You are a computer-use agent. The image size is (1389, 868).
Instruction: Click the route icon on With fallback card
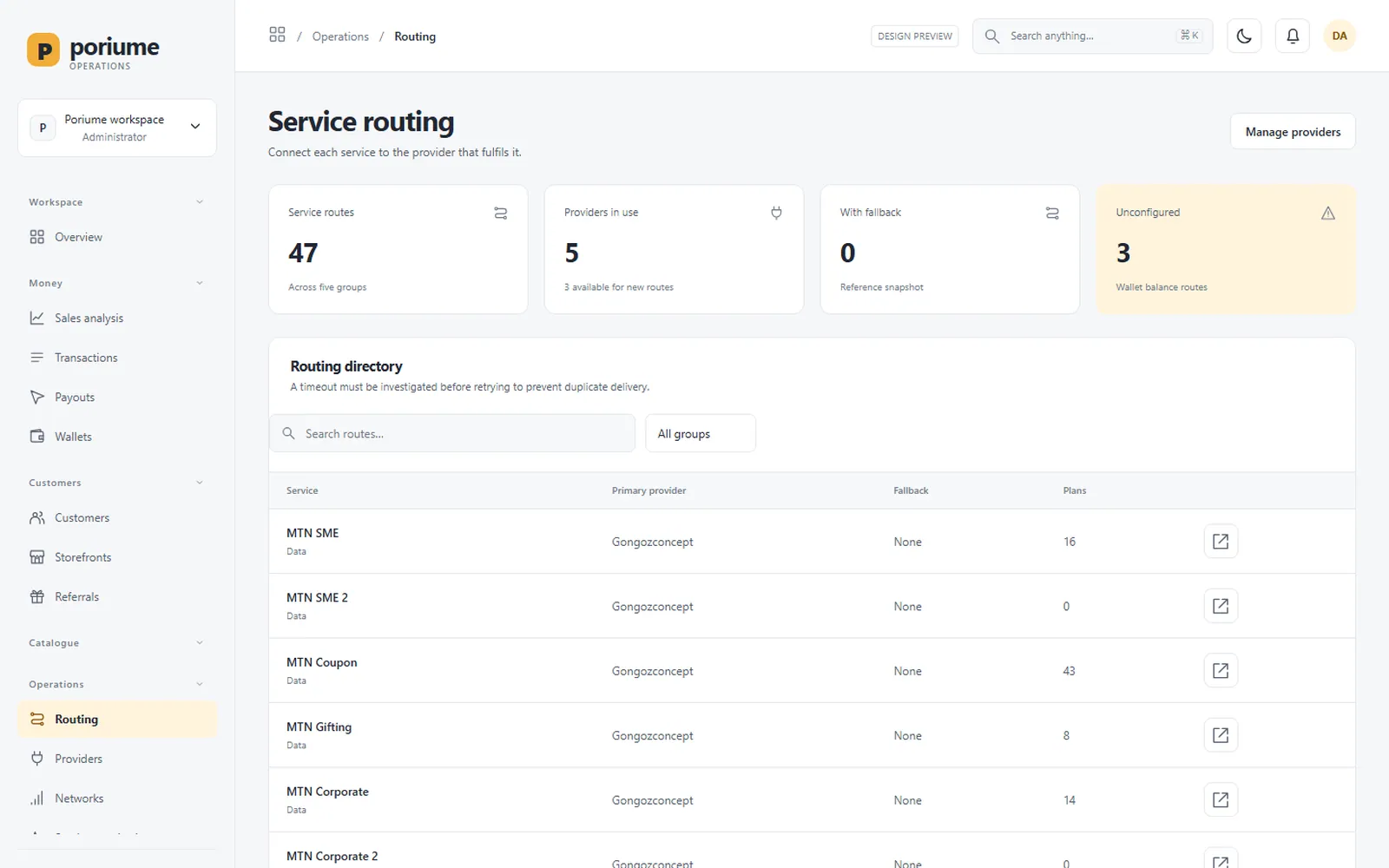tap(1052, 213)
